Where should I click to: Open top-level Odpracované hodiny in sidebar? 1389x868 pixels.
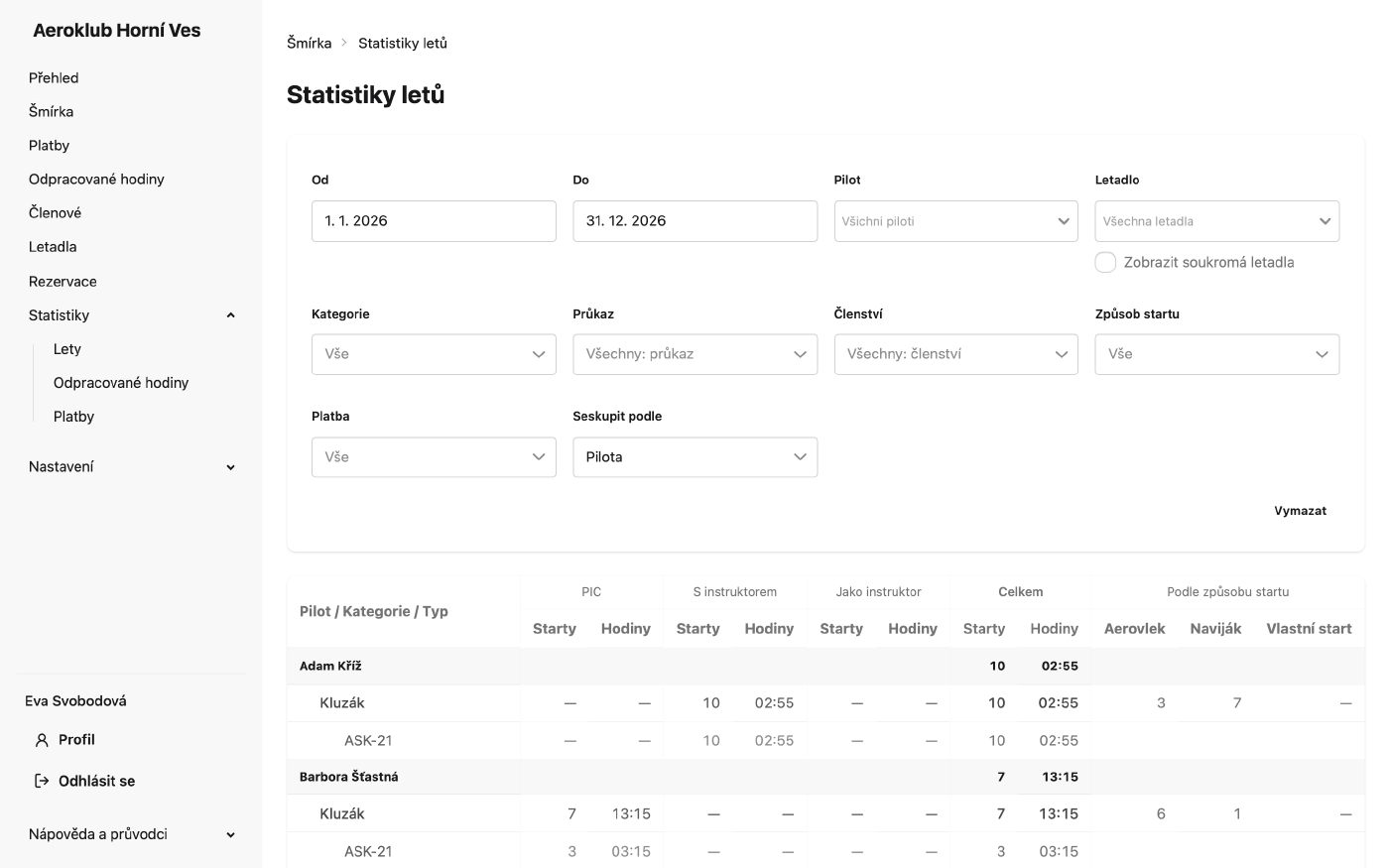96,179
